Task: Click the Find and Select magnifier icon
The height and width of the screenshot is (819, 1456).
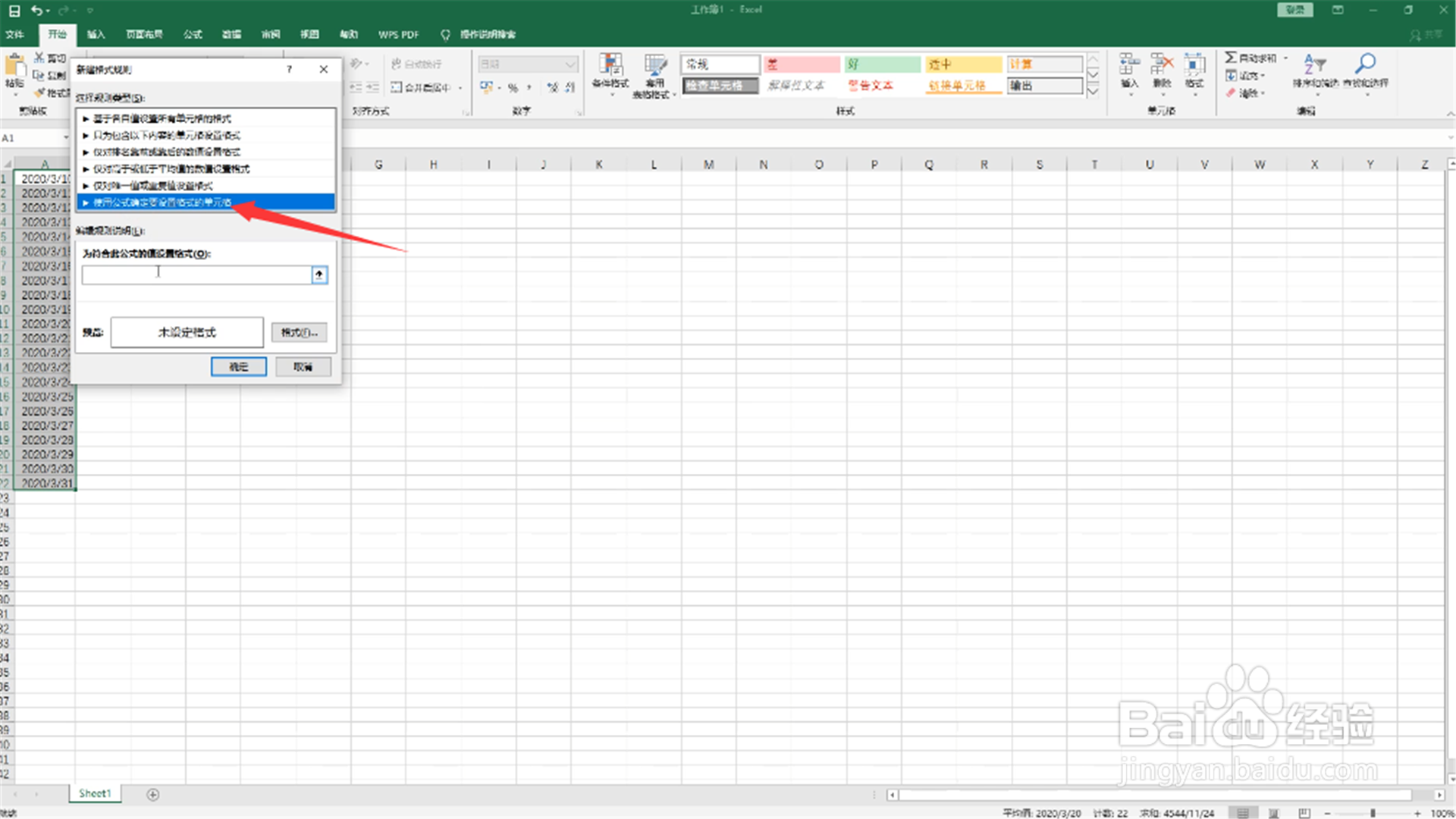Action: [x=1366, y=64]
